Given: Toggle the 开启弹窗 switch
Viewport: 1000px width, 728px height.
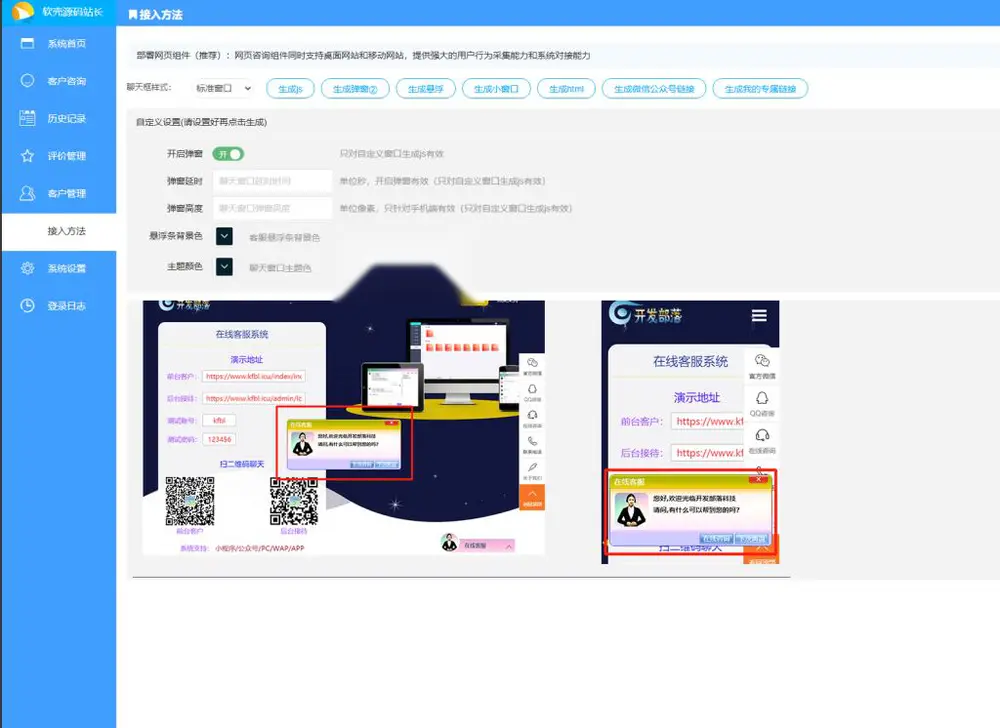Looking at the screenshot, I should coord(228,154).
